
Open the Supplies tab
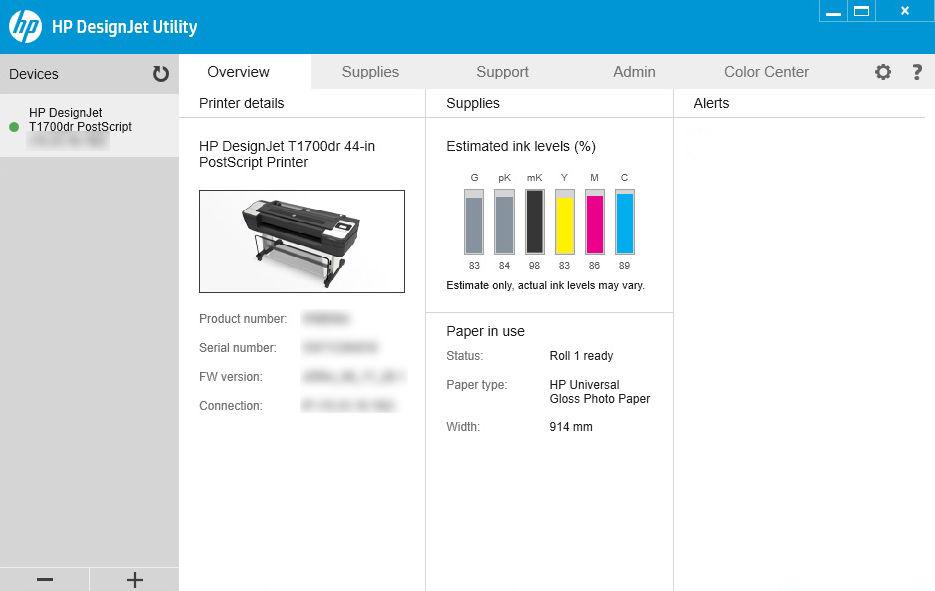coord(370,72)
